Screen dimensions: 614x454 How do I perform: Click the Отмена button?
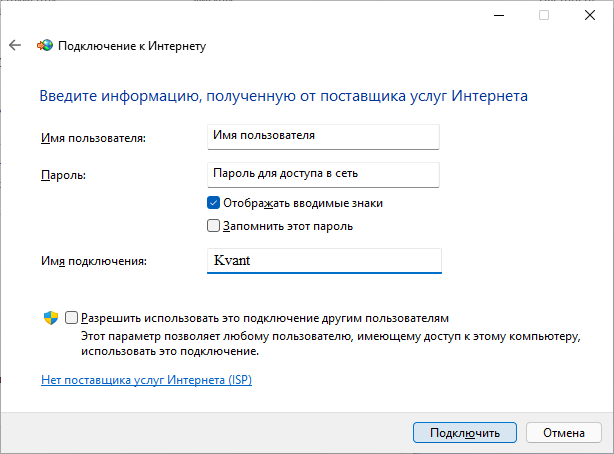coord(563,432)
